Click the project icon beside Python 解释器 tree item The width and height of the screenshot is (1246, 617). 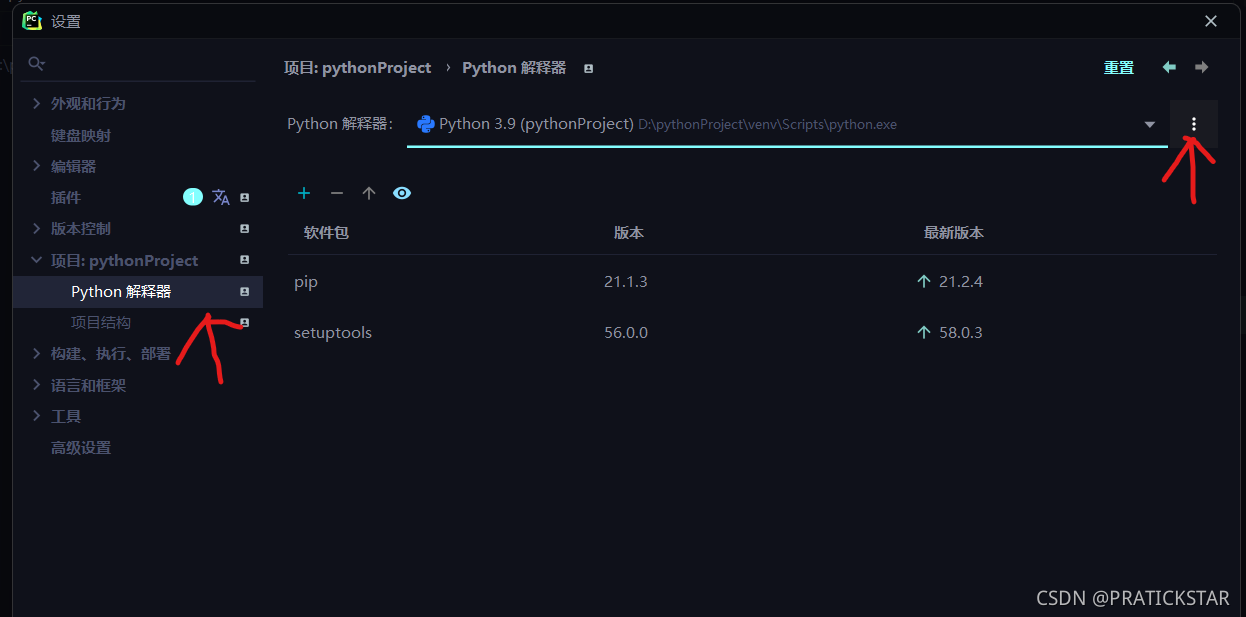(x=244, y=292)
